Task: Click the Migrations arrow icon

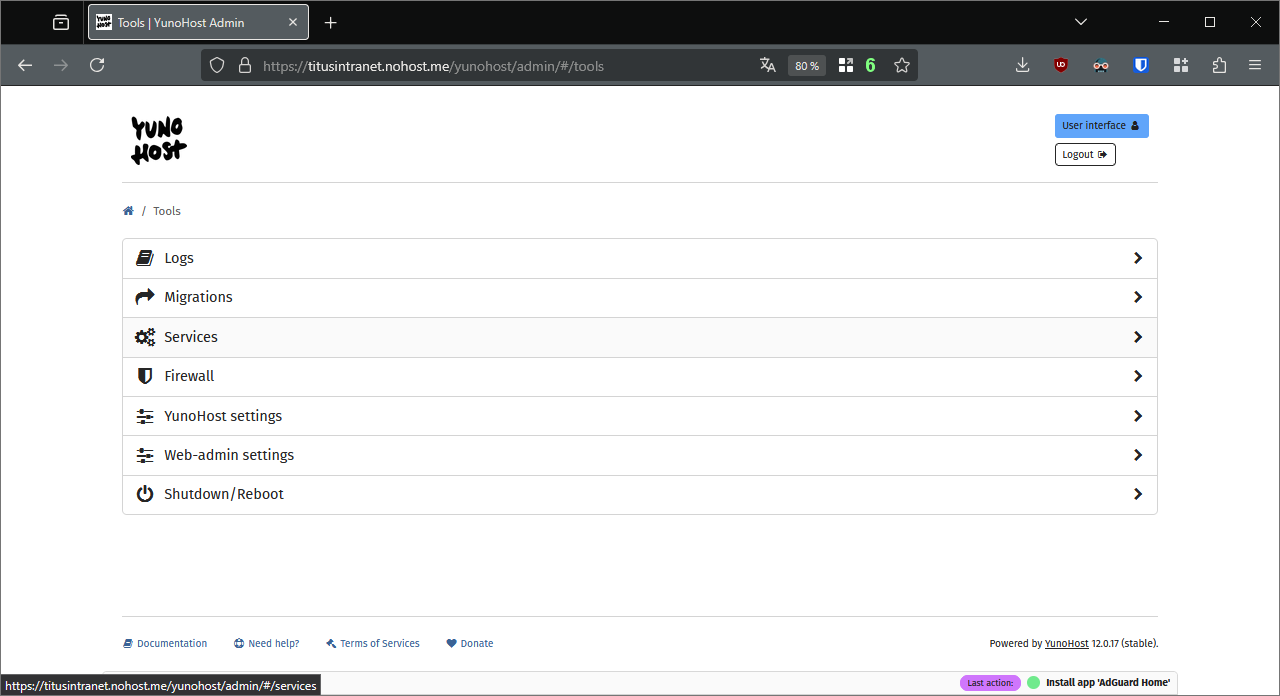Action: click(x=145, y=297)
